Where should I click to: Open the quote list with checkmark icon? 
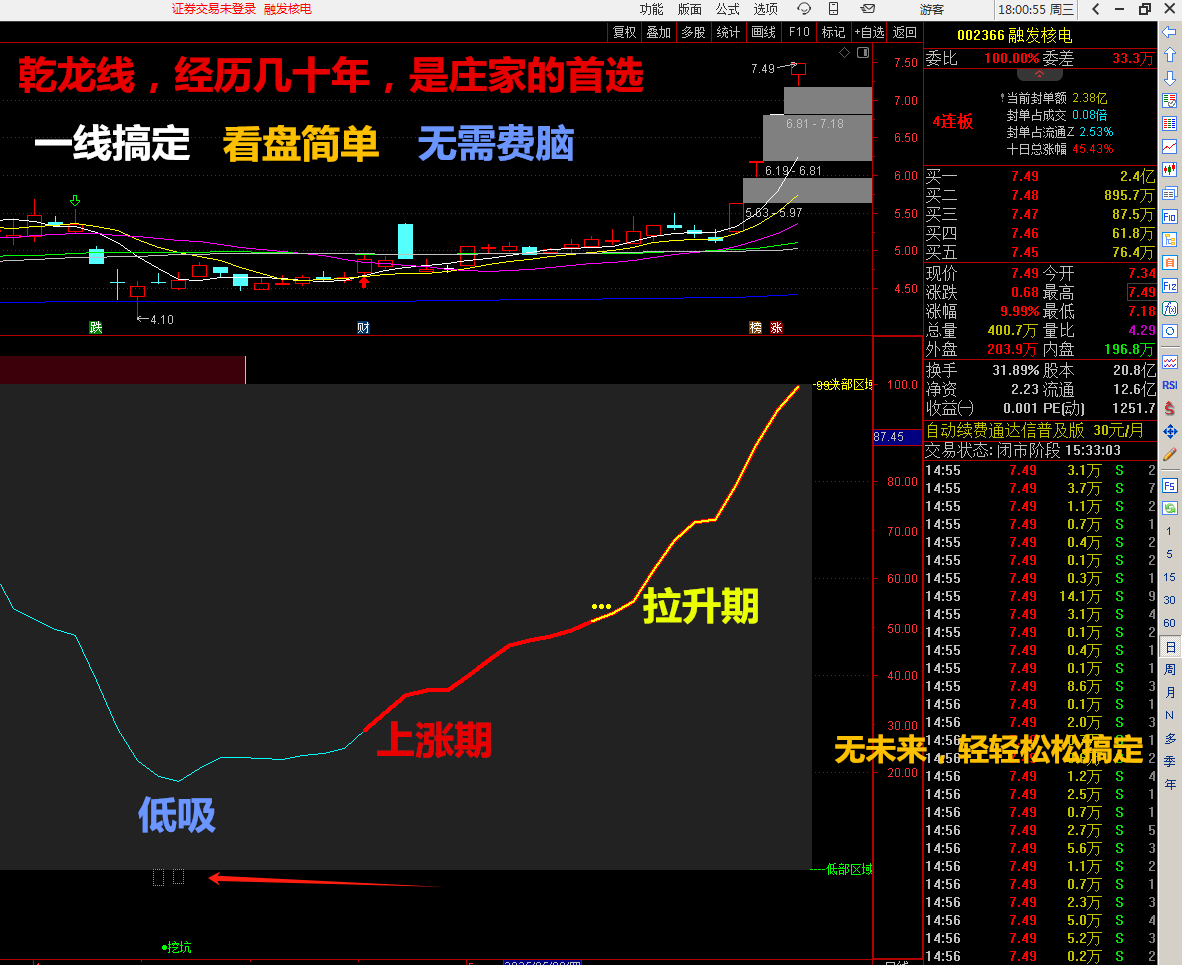[x=1169, y=101]
